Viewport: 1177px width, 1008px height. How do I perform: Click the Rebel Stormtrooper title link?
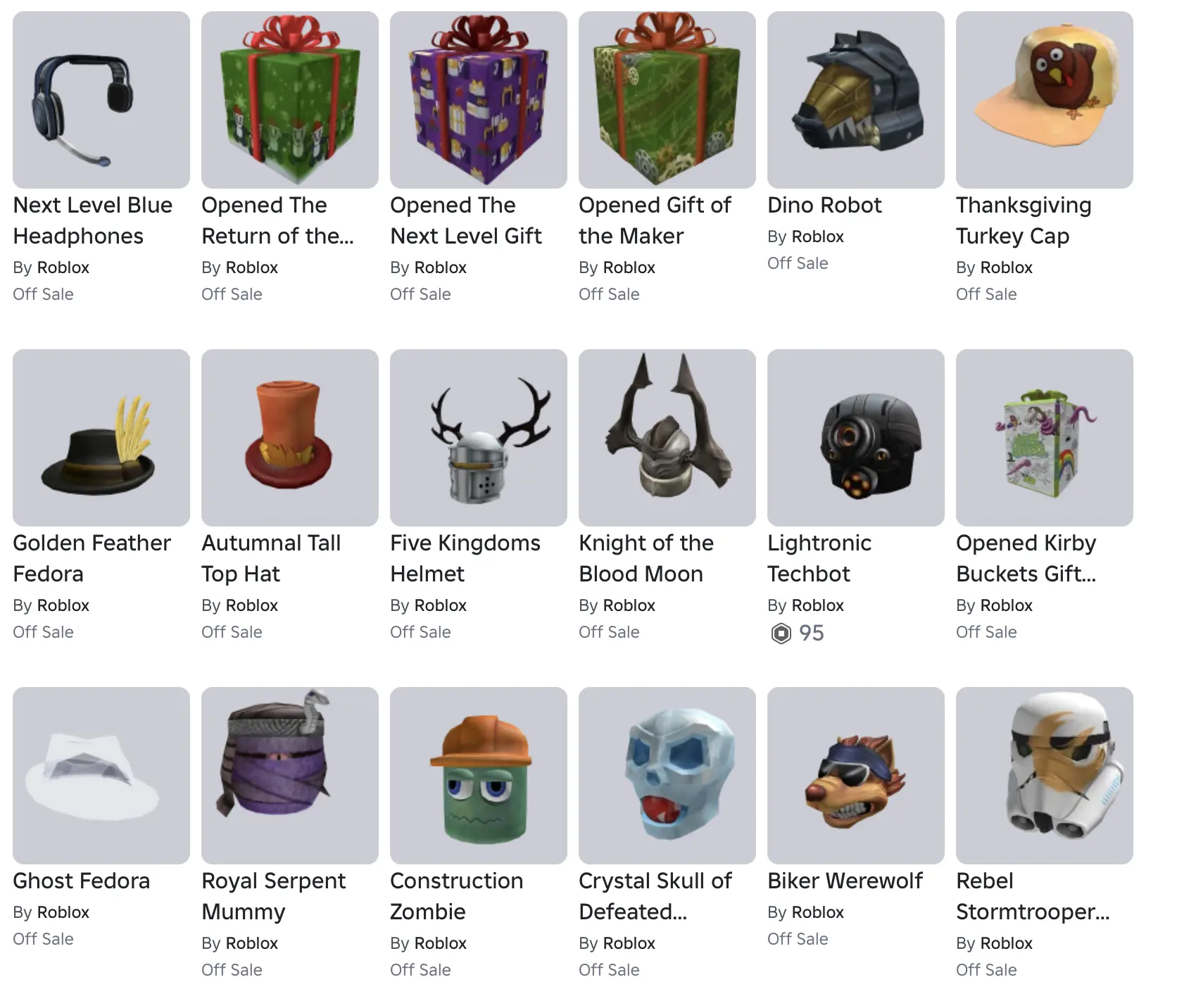point(1033,896)
